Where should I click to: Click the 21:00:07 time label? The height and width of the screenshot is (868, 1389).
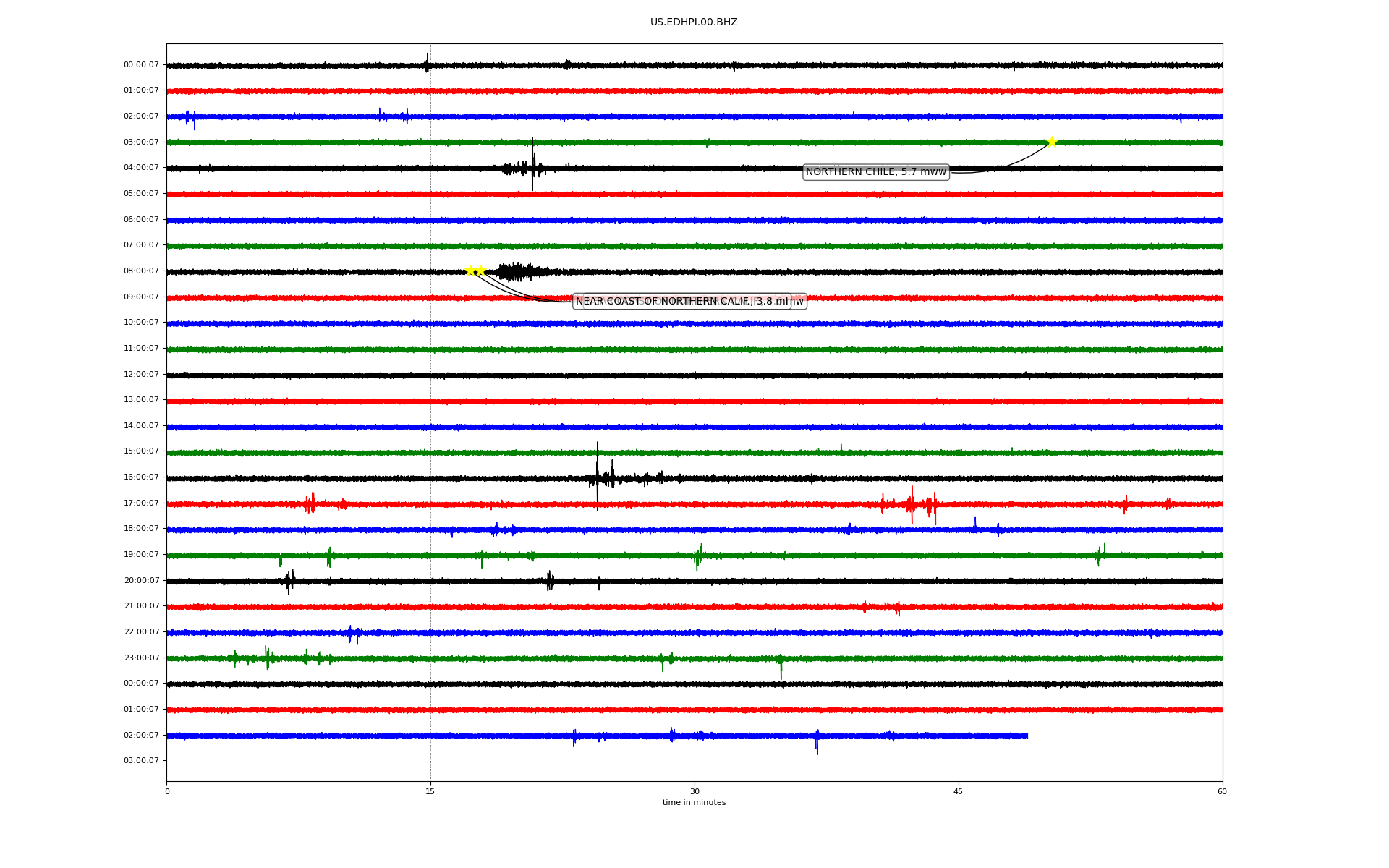point(141,606)
